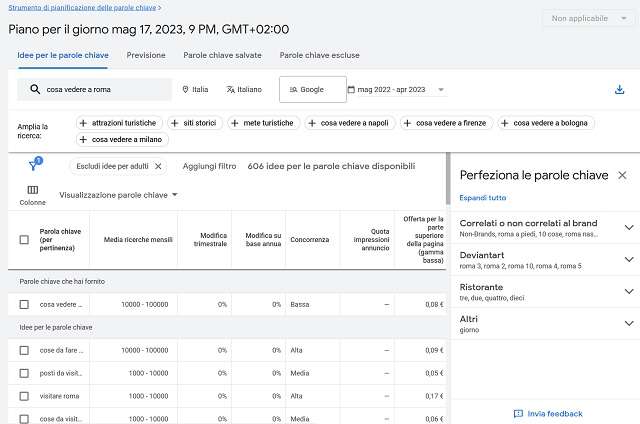Viewport: 640px width, 424px height.
Task: Click the Invia feedback button
Action: tap(548, 413)
